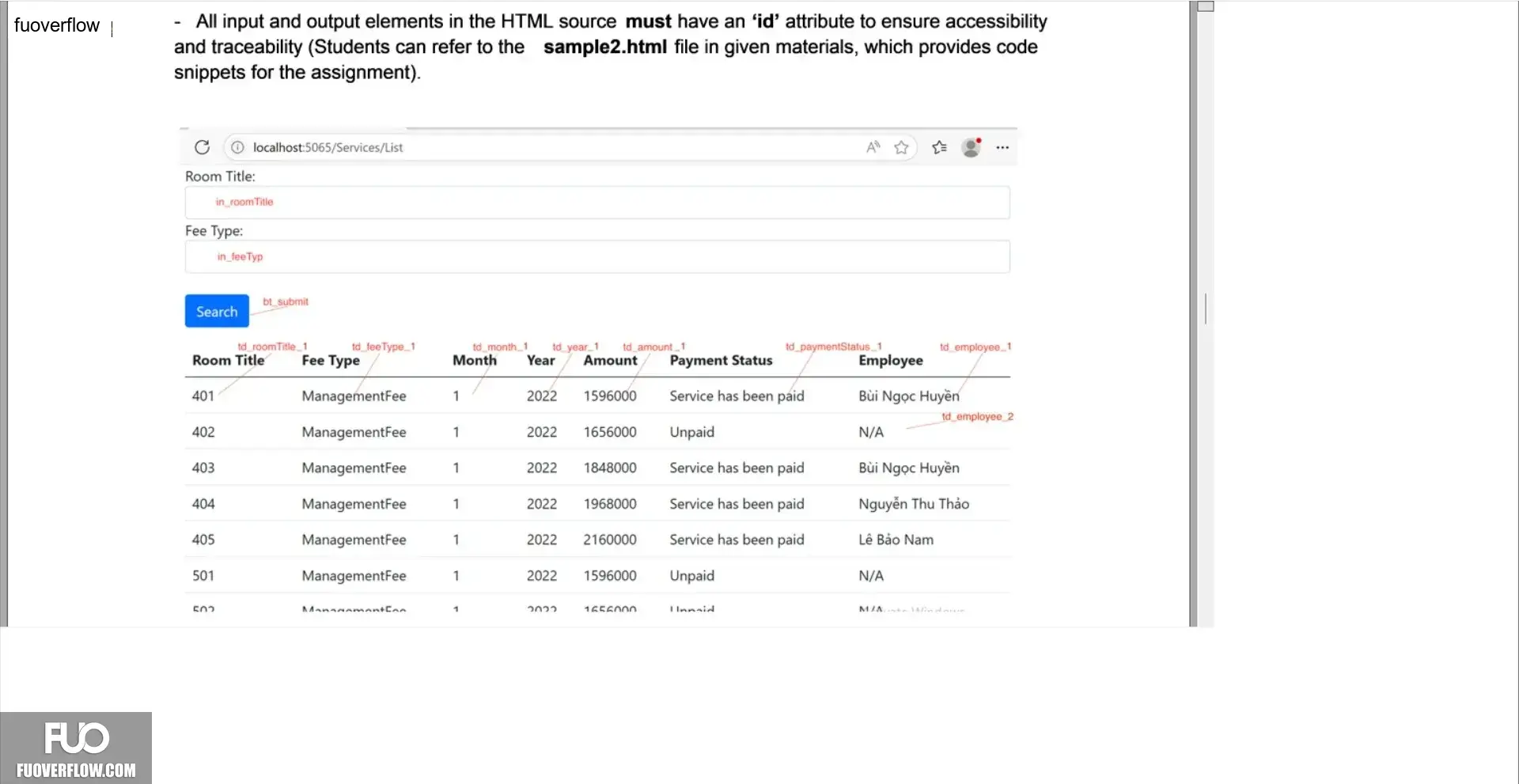Click room number 404 in the table

point(203,504)
